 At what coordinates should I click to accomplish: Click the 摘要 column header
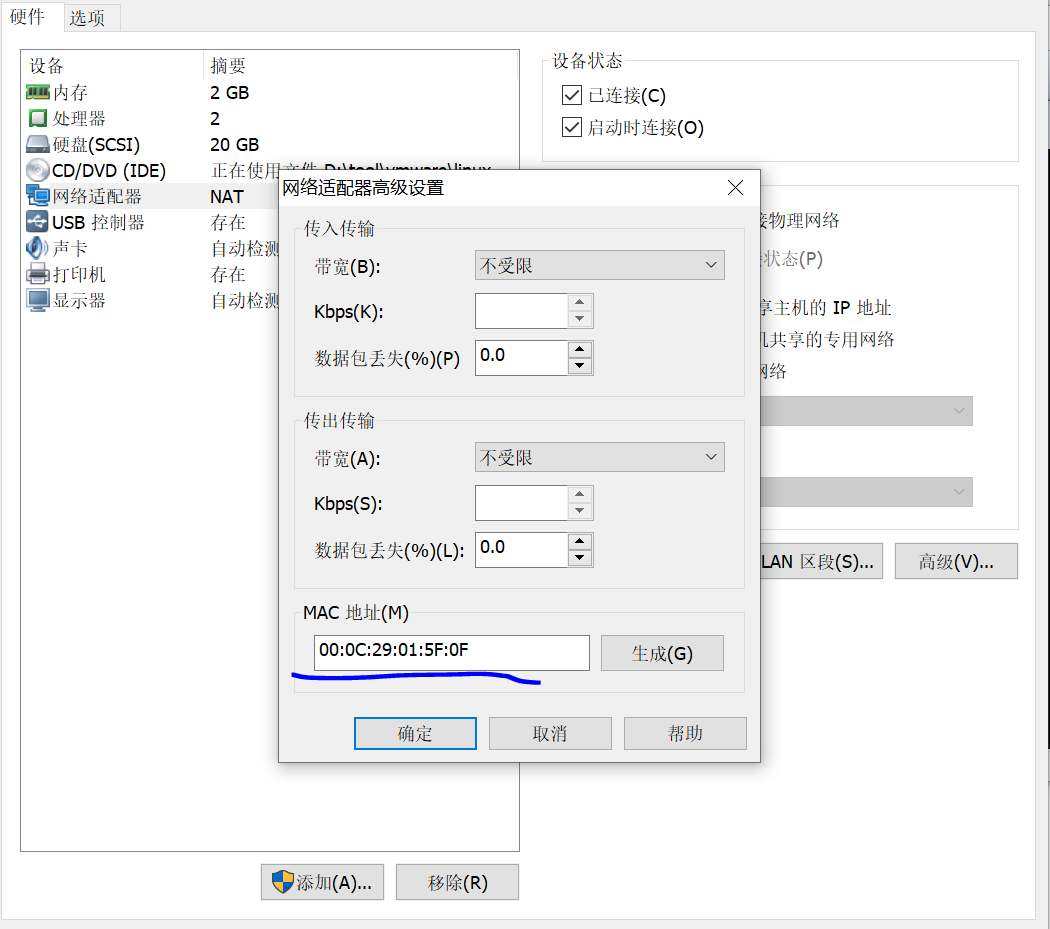click(360, 66)
